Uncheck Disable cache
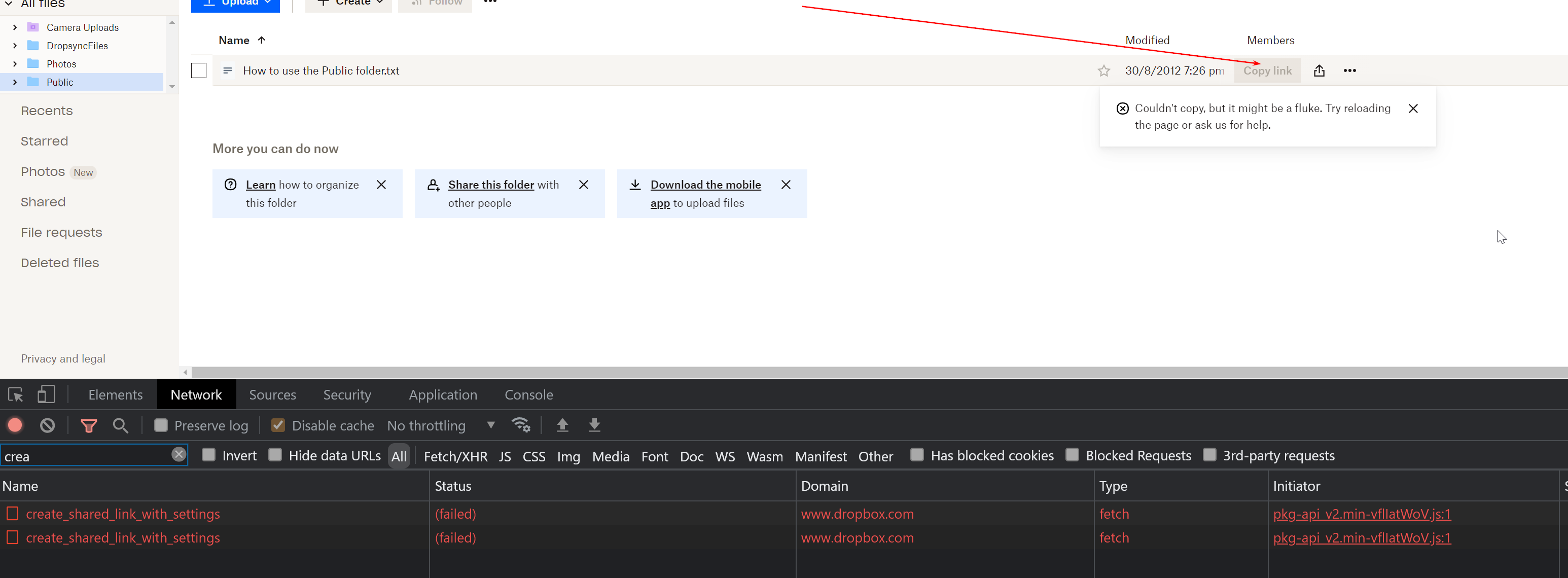 tap(277, 425)
